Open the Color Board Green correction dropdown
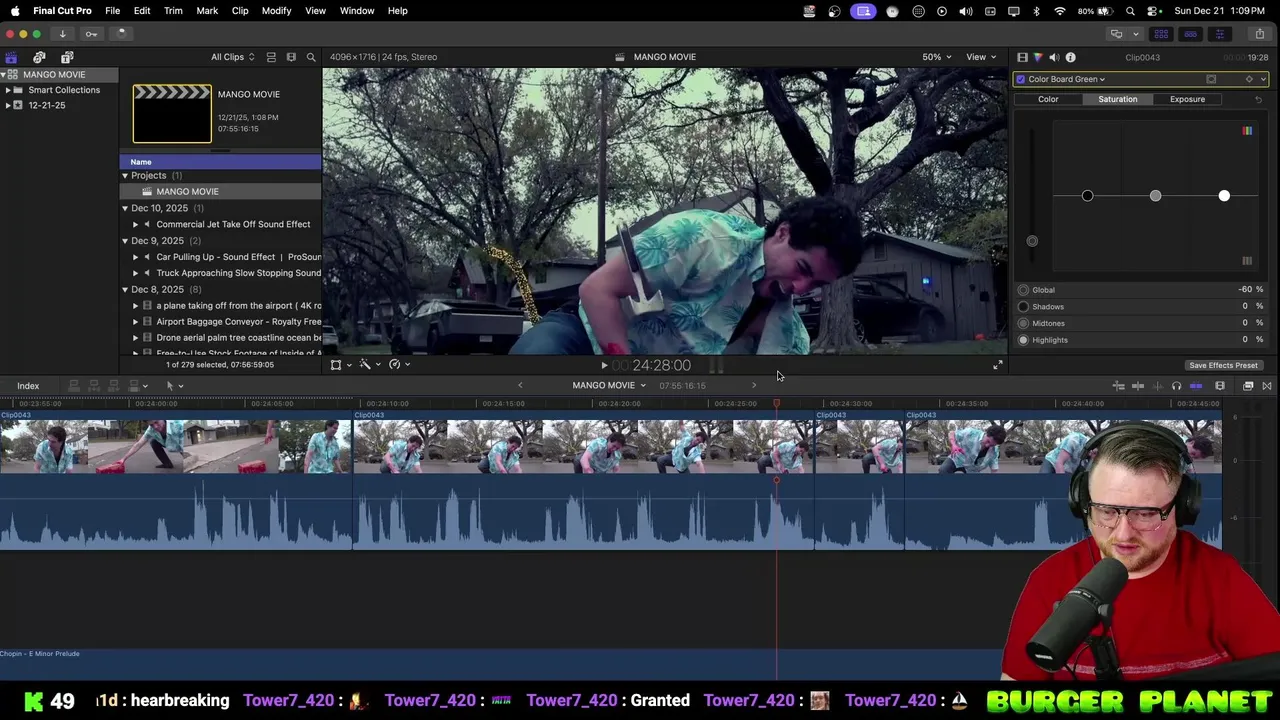This screenshot has width=1280, height=720. tap(1066, 79)
